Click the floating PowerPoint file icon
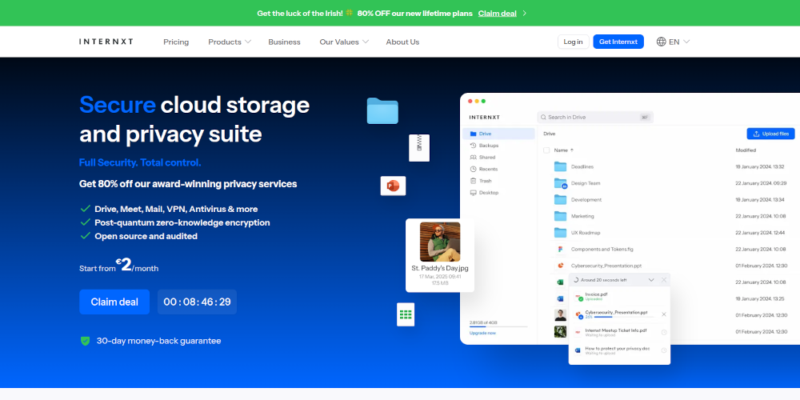Image resolution: width=800 pixels, height=400 pixels. 393,186
